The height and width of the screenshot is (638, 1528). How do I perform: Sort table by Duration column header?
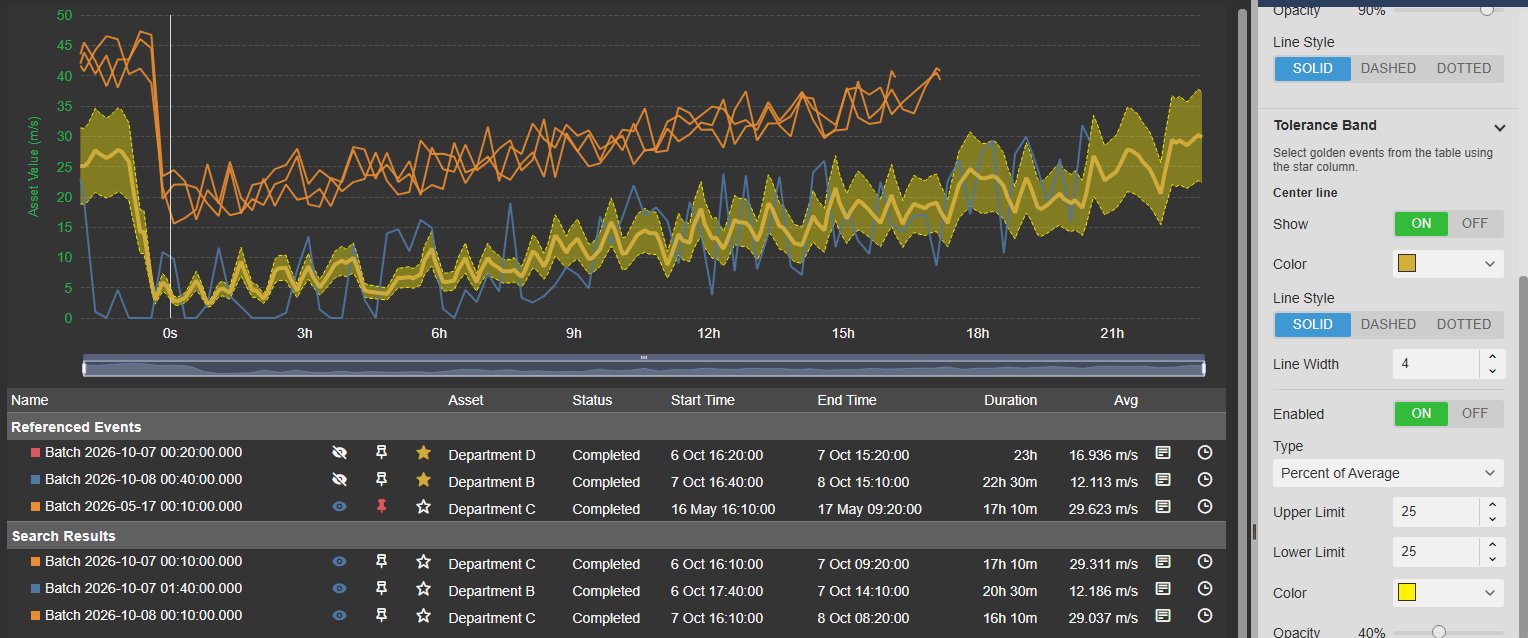click(x=1010, y=400)
